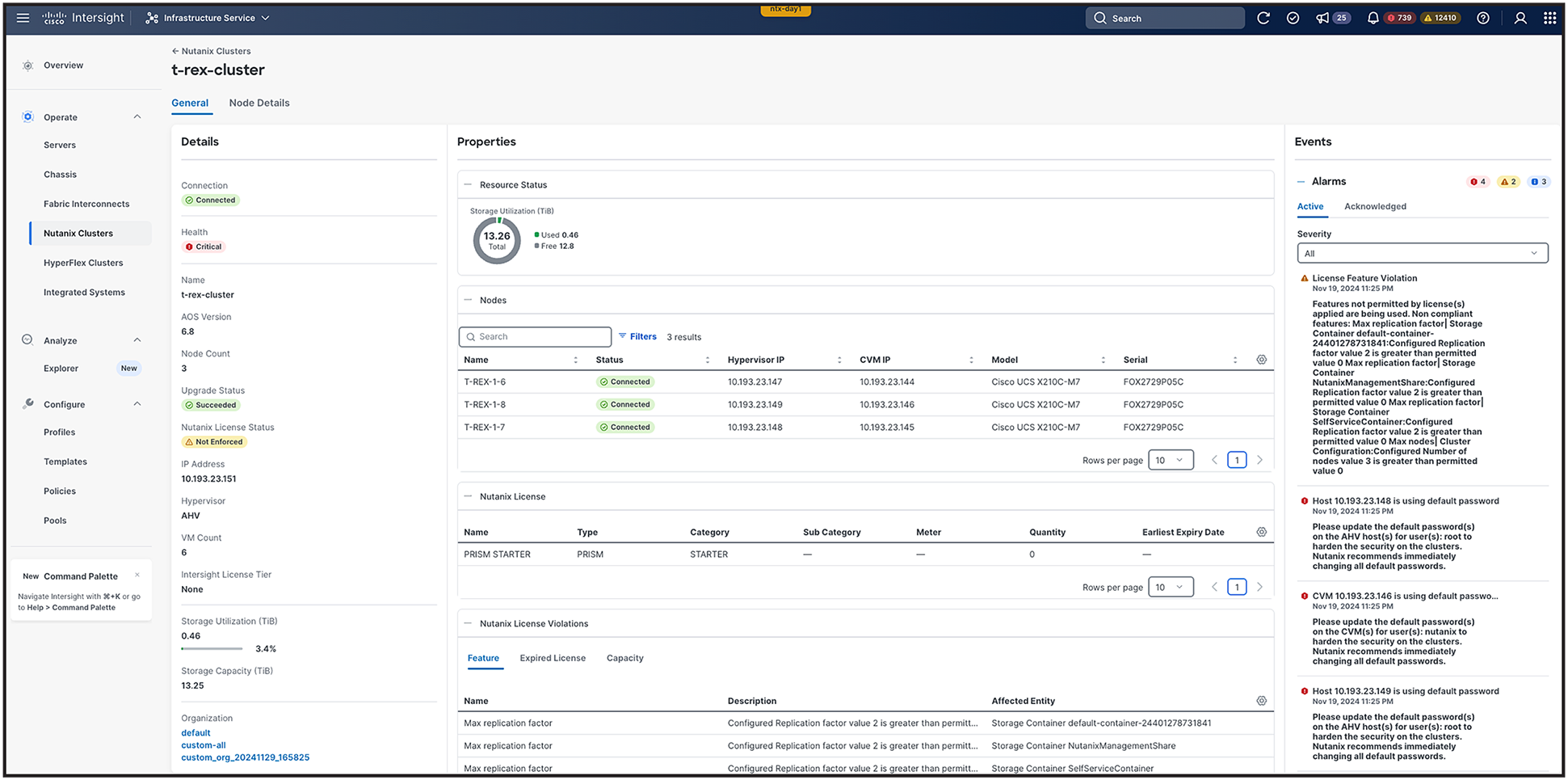Sort Nodes table by Name column
The width and height of the screenshot is (1568, 780).
[x=575, y=360]
